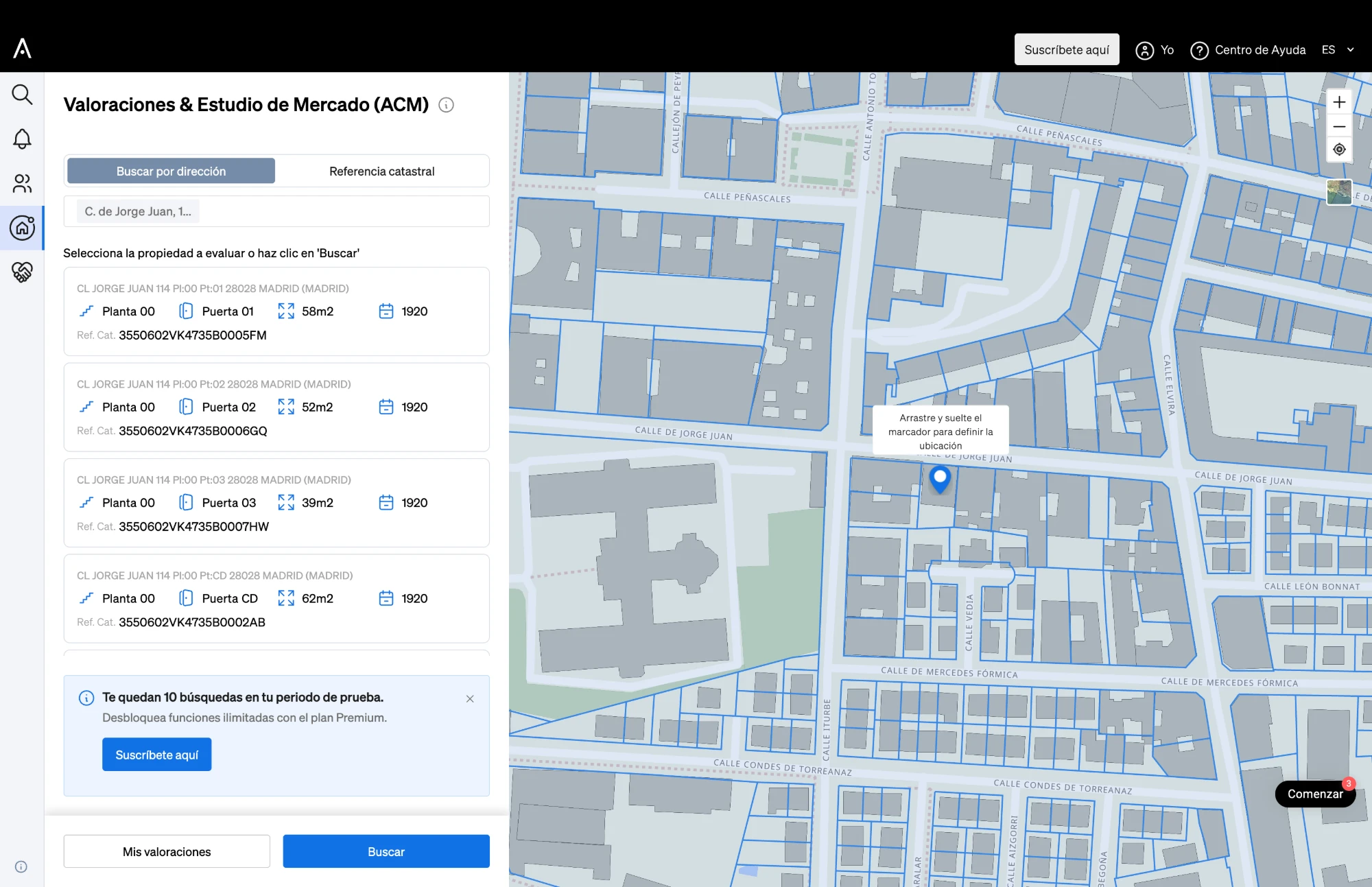Open the Centro de Ayuda help icon
The image size is (1372, 887).
(x=1199, y=50)
